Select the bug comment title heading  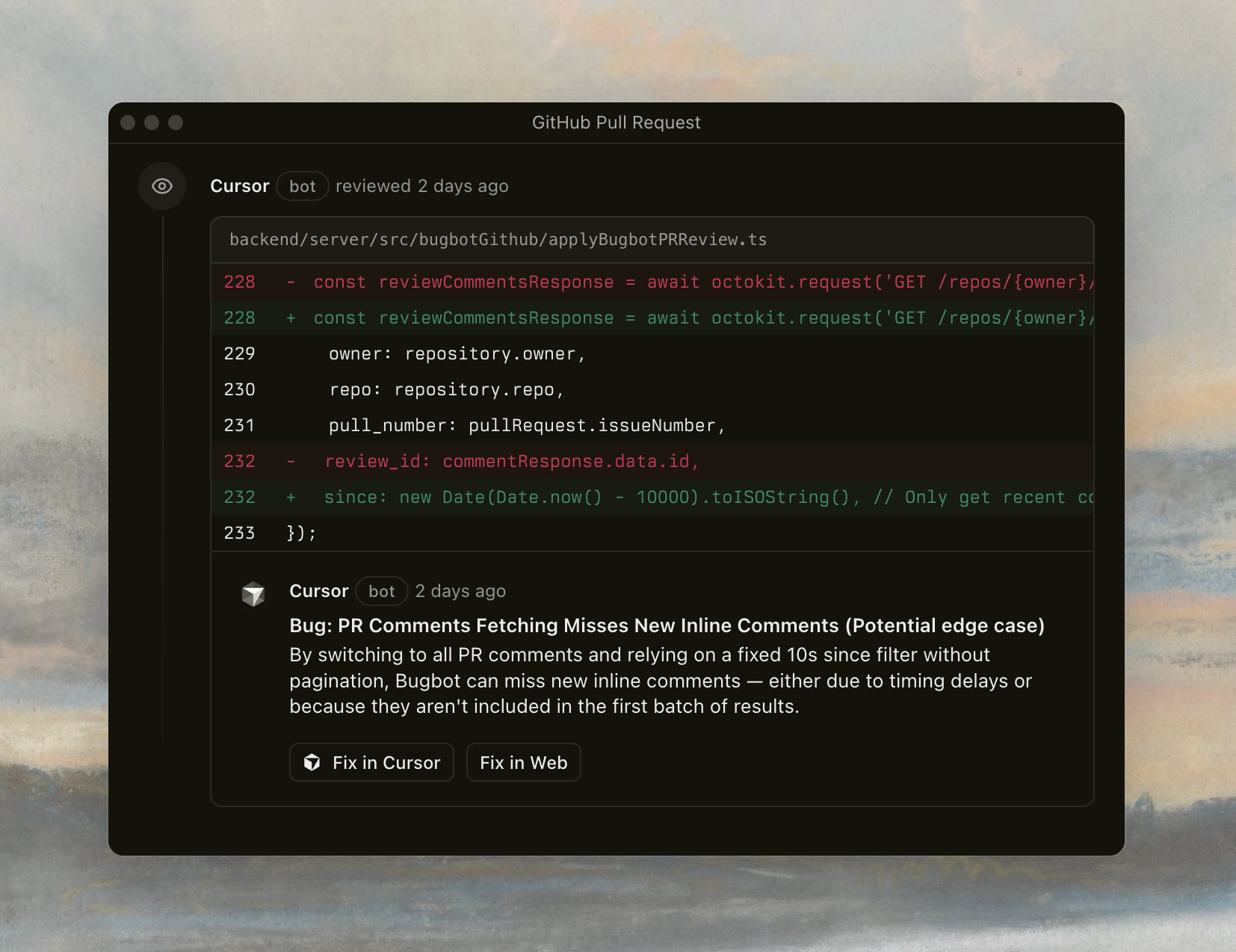click(x=667, y=625)
